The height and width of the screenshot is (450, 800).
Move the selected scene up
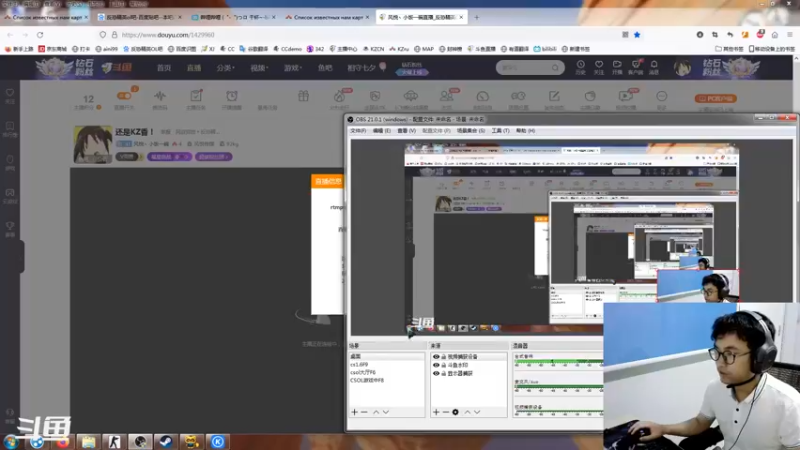click(x=376, y=412)
